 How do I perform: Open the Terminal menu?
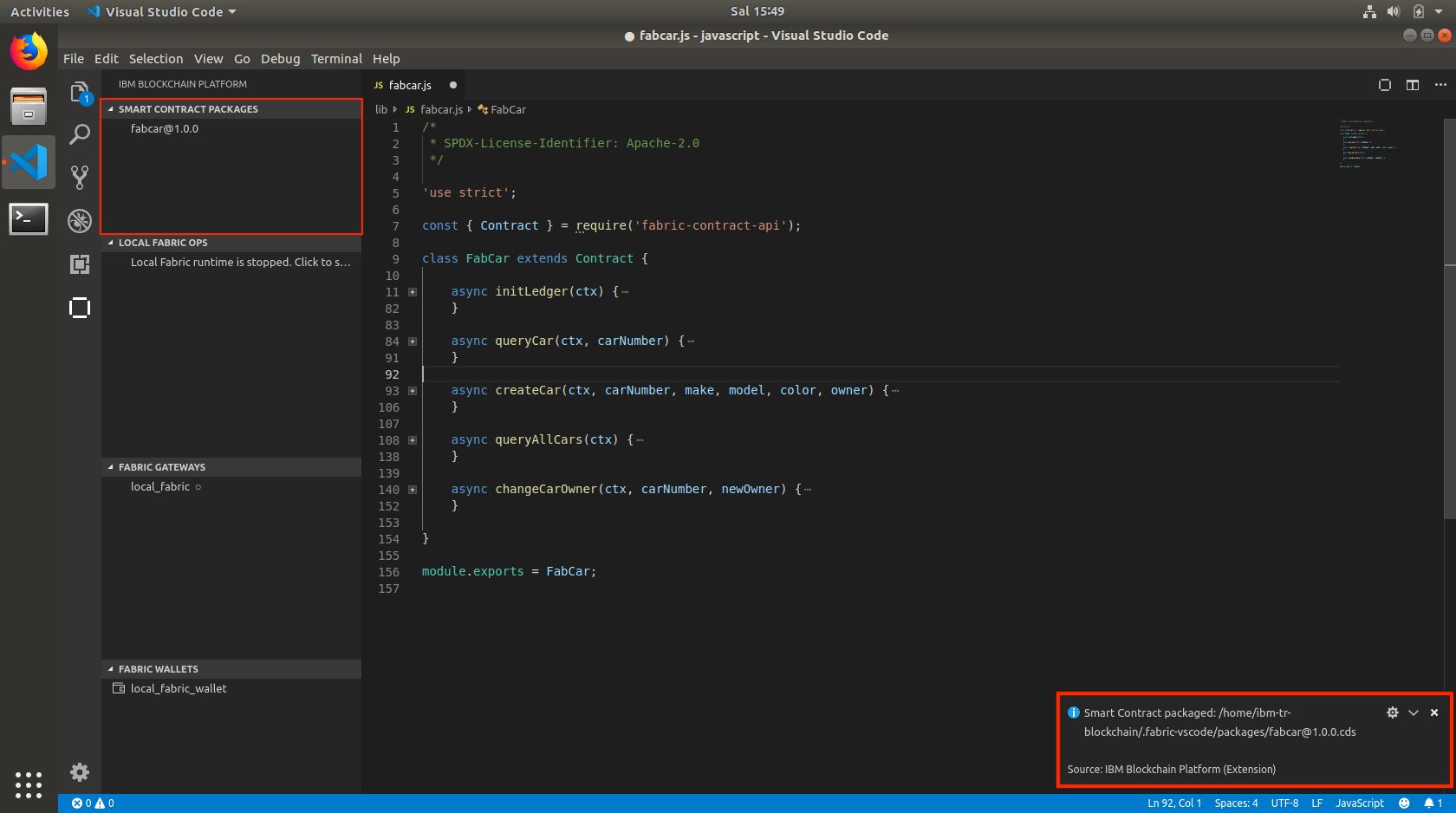tap(336, 59)
